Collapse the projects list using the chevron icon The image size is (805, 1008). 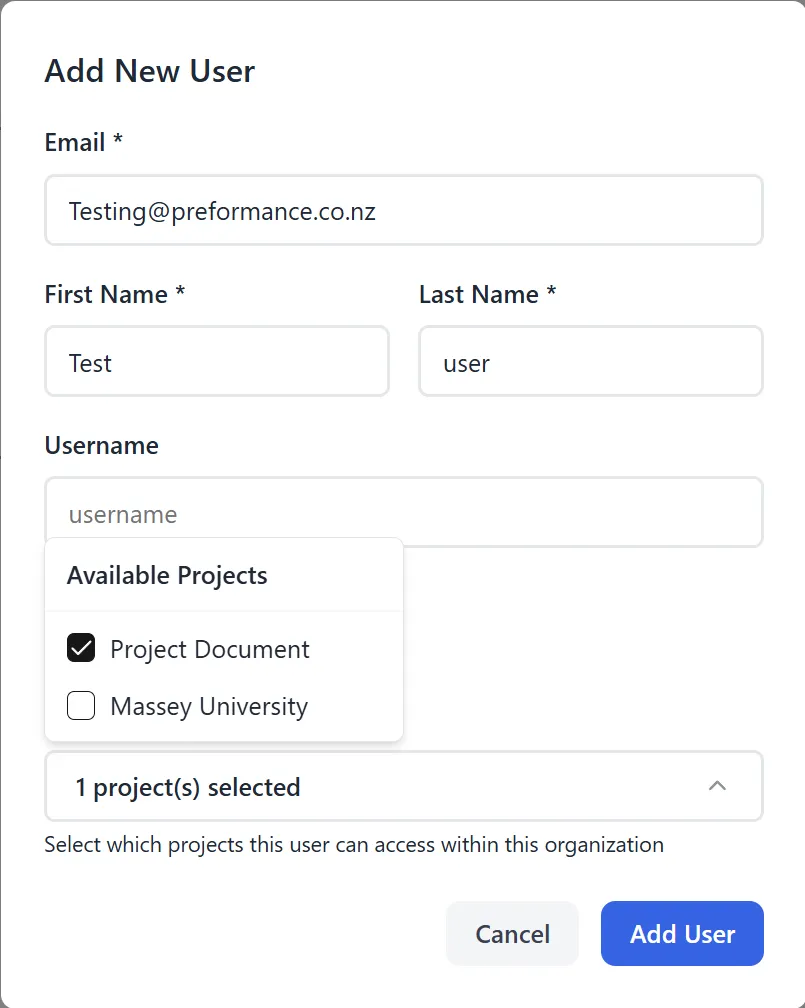click(x=718, y=786)
